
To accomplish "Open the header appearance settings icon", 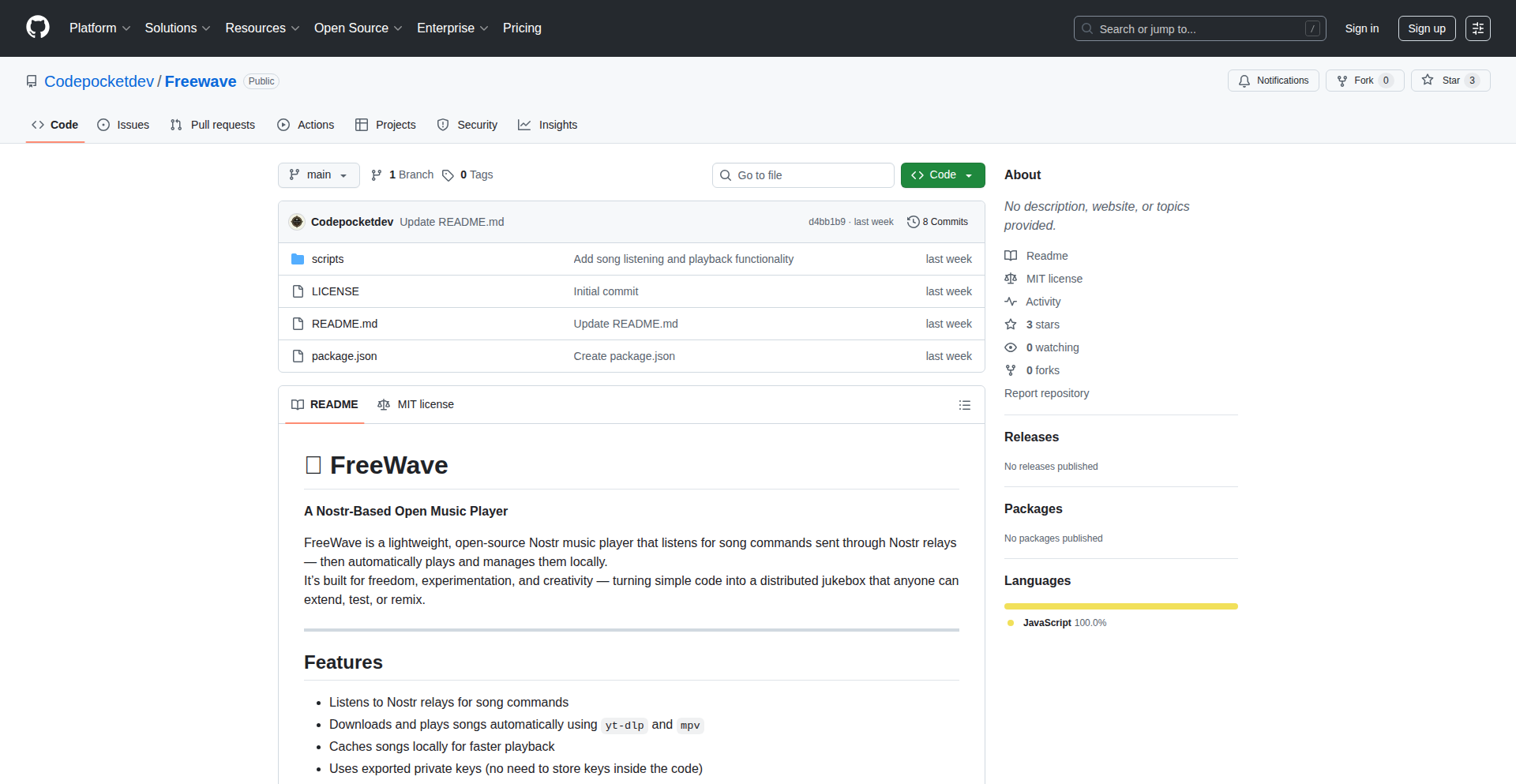I will [1477, 28].
